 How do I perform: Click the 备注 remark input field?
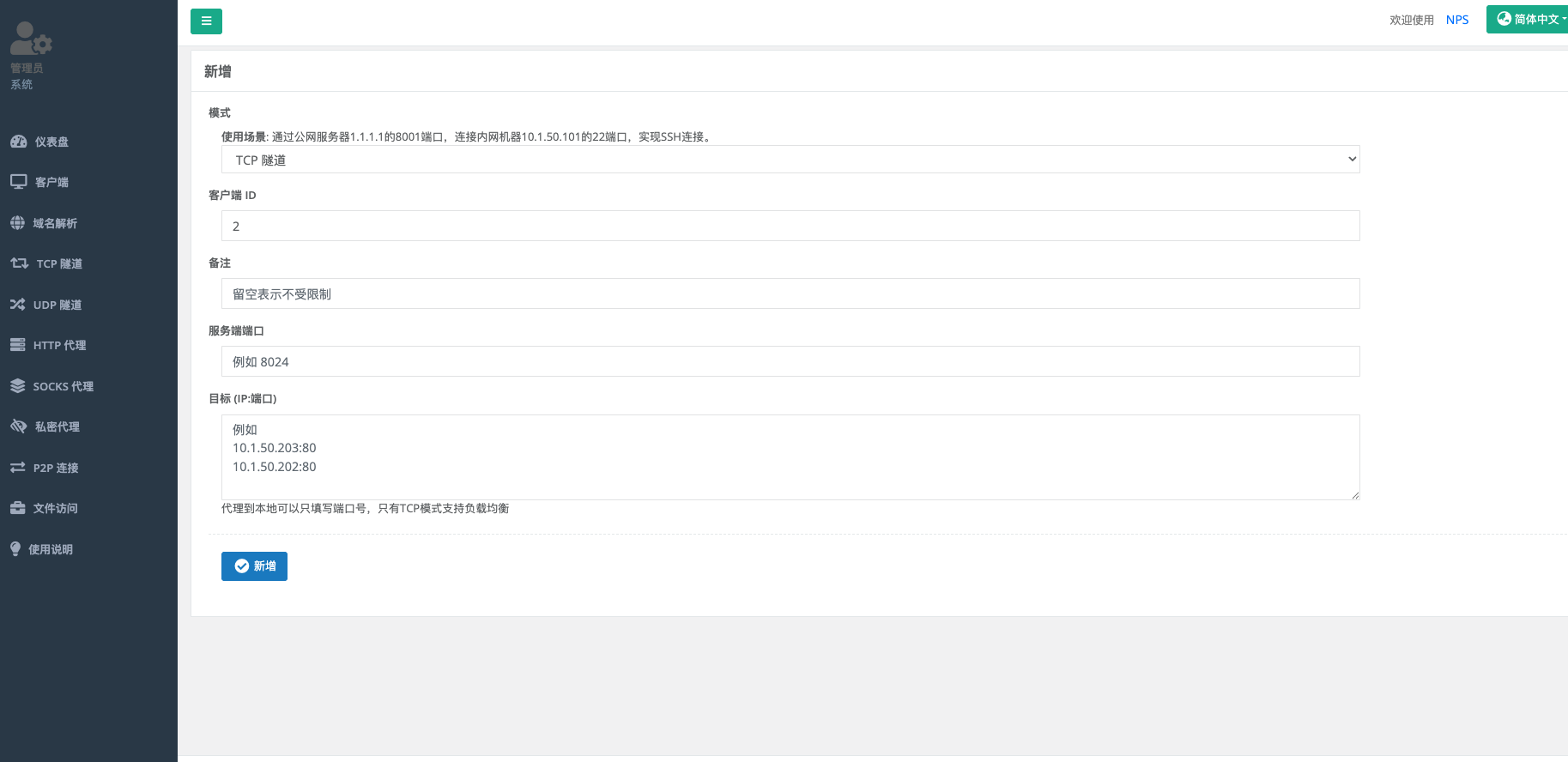pyautogui.click(x=790, y=293)
